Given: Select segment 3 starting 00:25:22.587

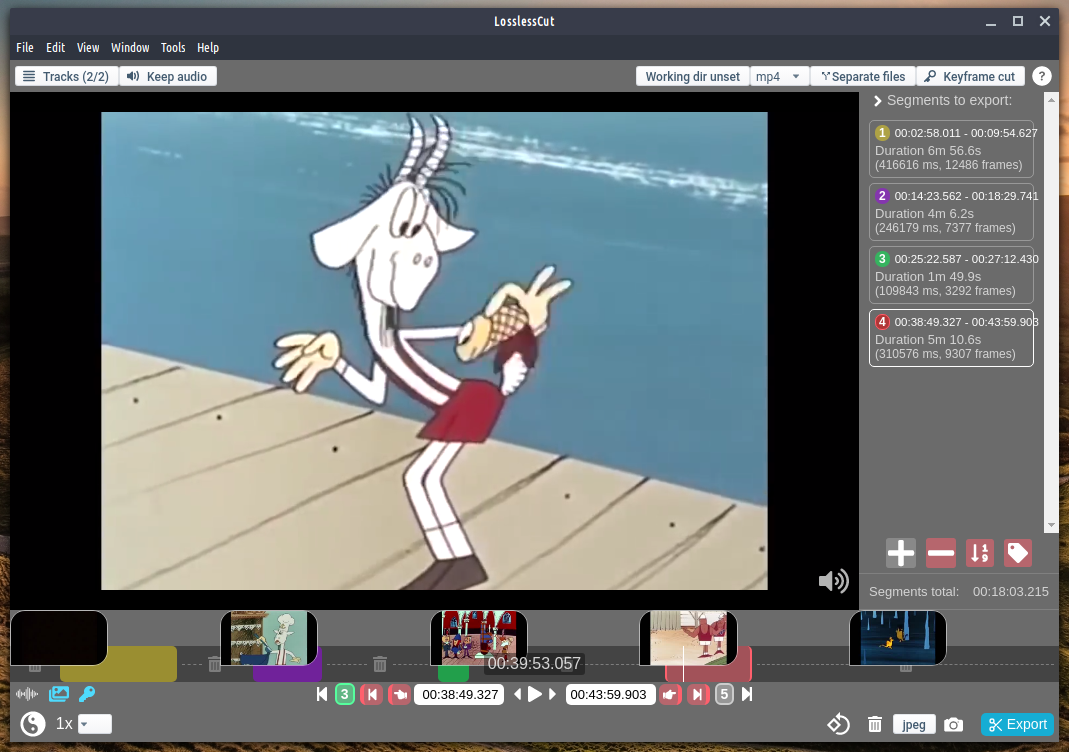Looking at the screenshot, I should pyautogui.click(x=951, y=275).
